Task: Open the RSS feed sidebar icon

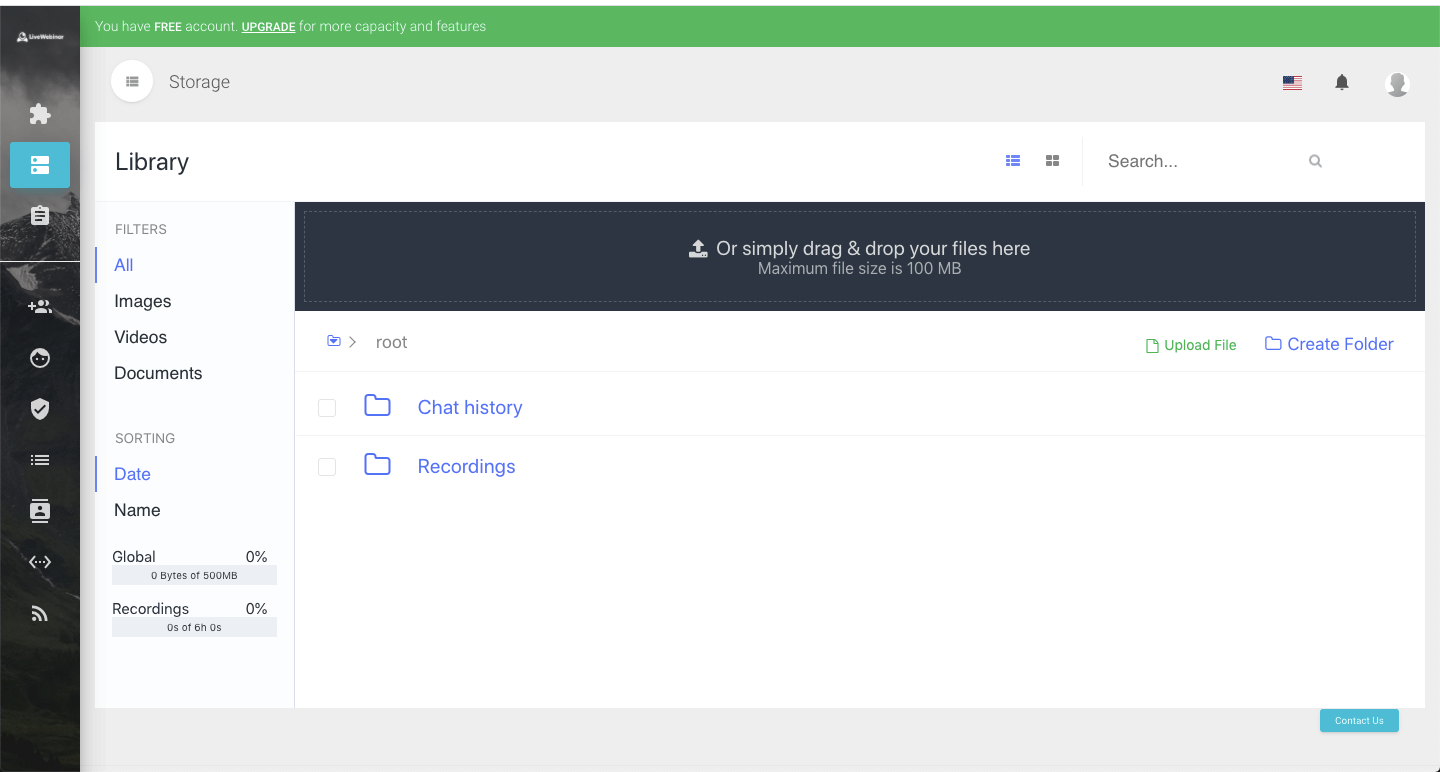Action: pos(40,613)
